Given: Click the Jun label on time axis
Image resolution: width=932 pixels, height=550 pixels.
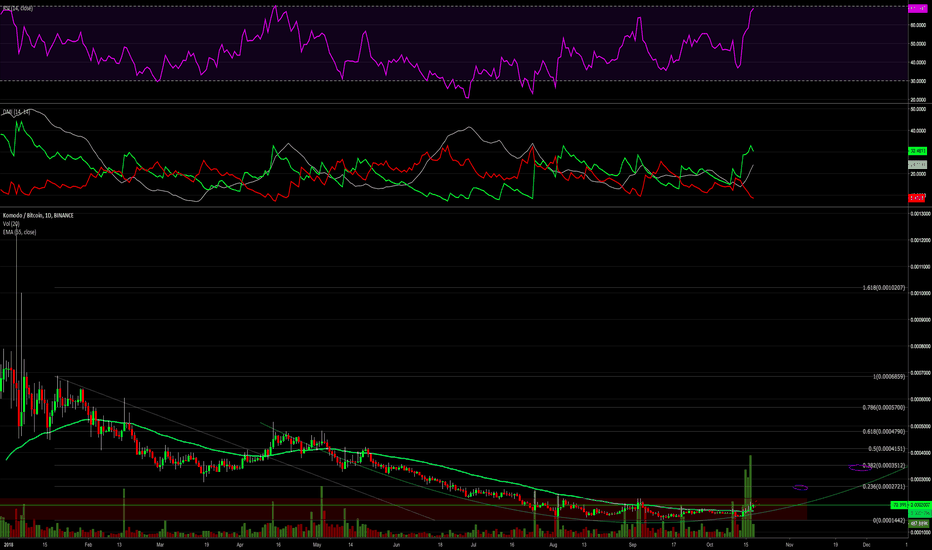Looking at the screenshot, I should (396, 544).
